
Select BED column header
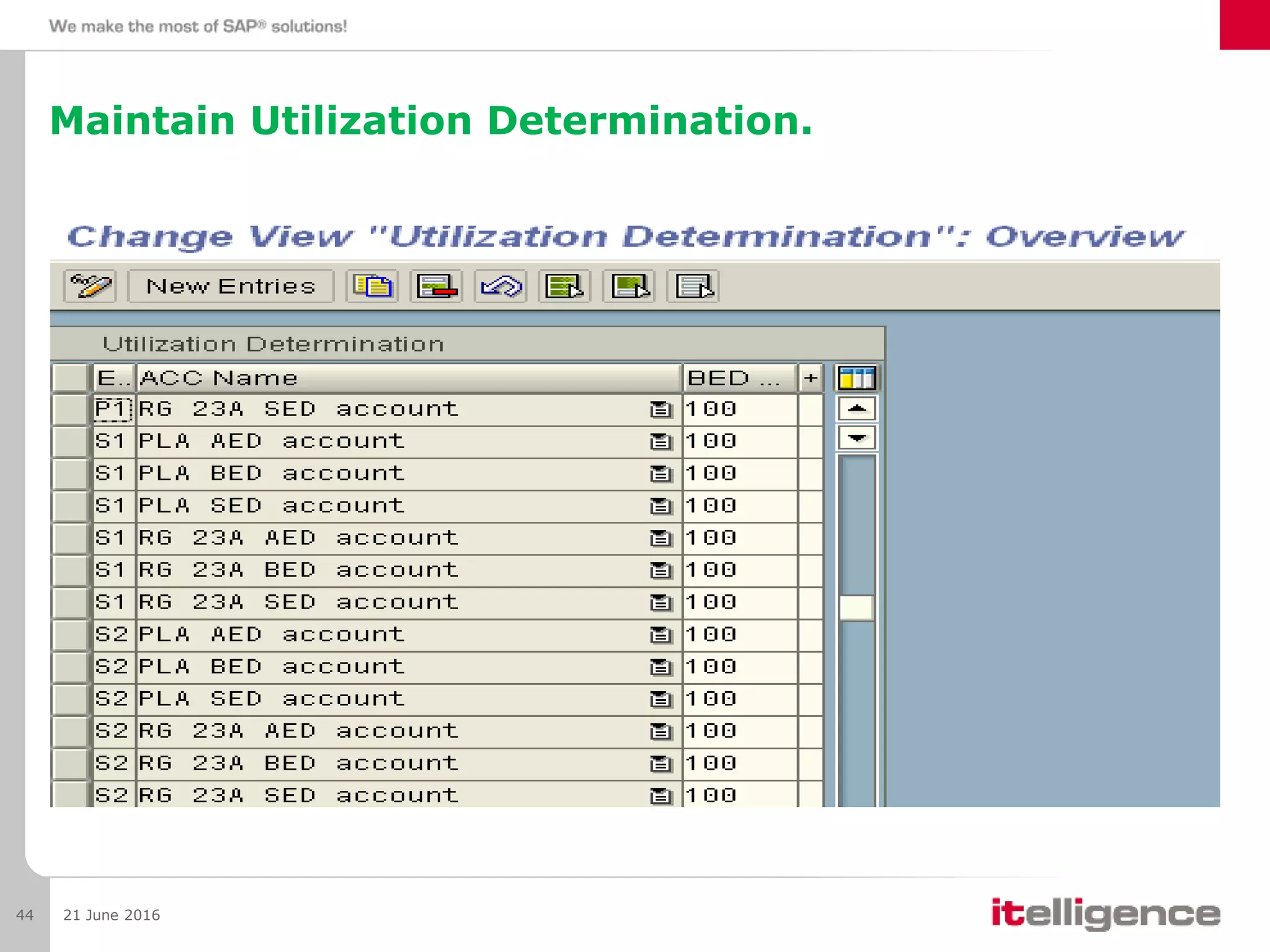tap(740, 377)
